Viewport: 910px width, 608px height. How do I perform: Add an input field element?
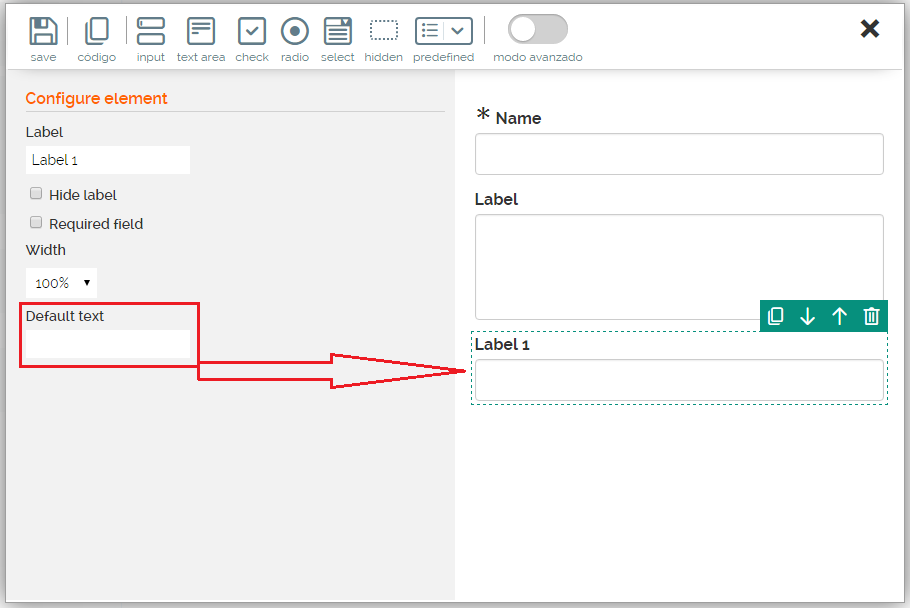[151, 31]
